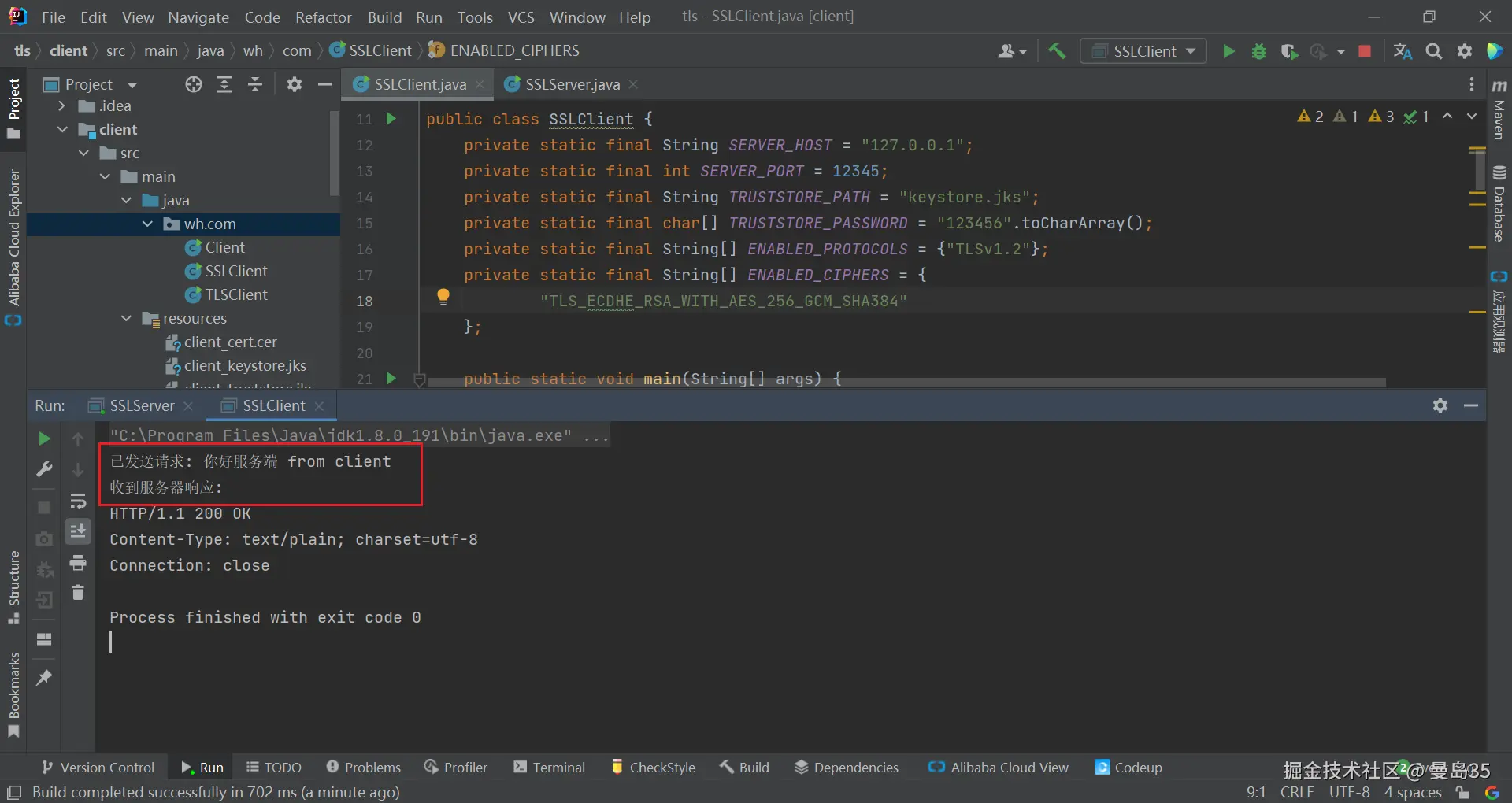Hide the Project tool window
Image resolution: width=1512 pixels, height=803 pixels.
(324, 84)
